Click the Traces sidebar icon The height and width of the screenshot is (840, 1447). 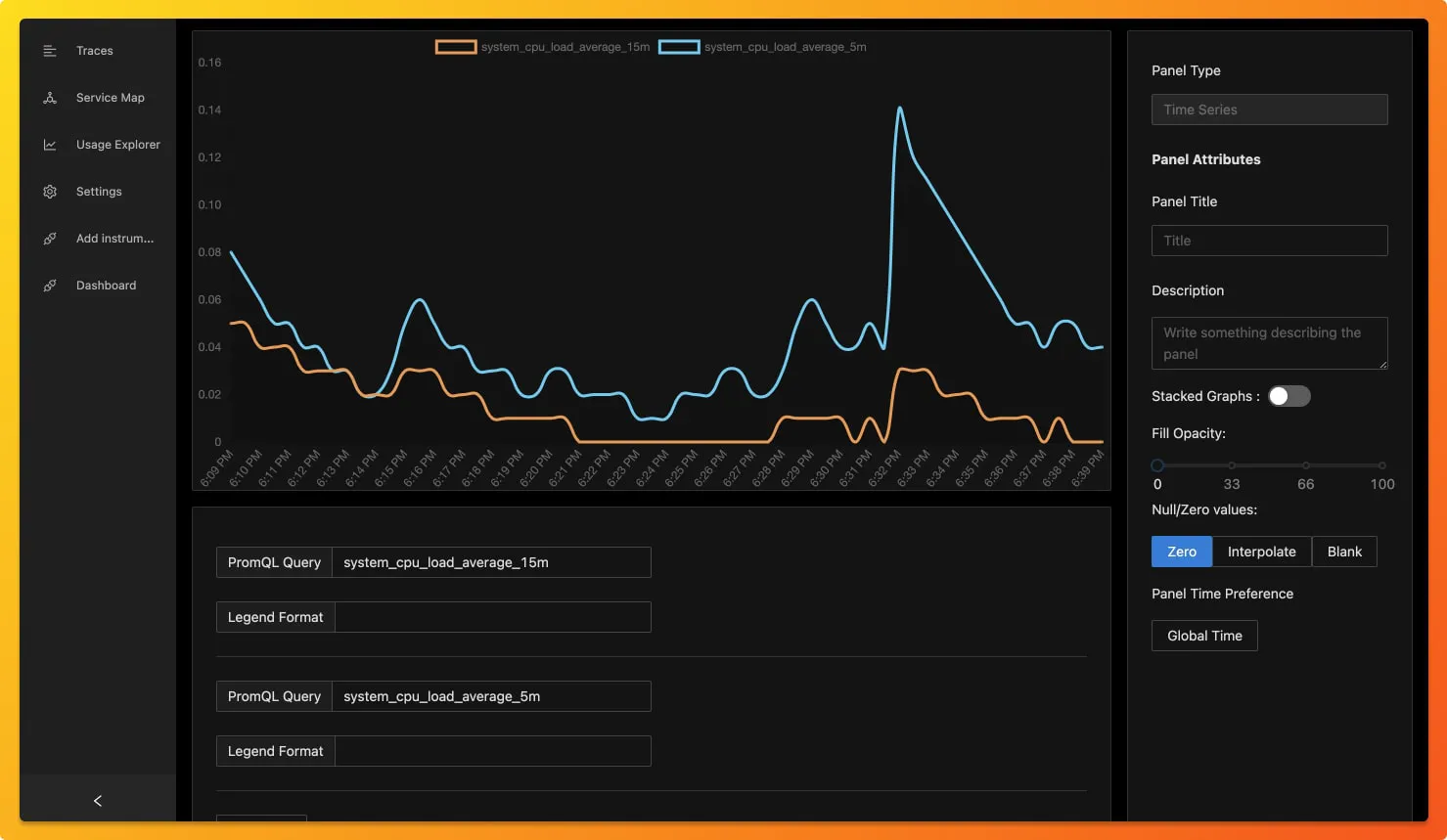pos(50,51)
